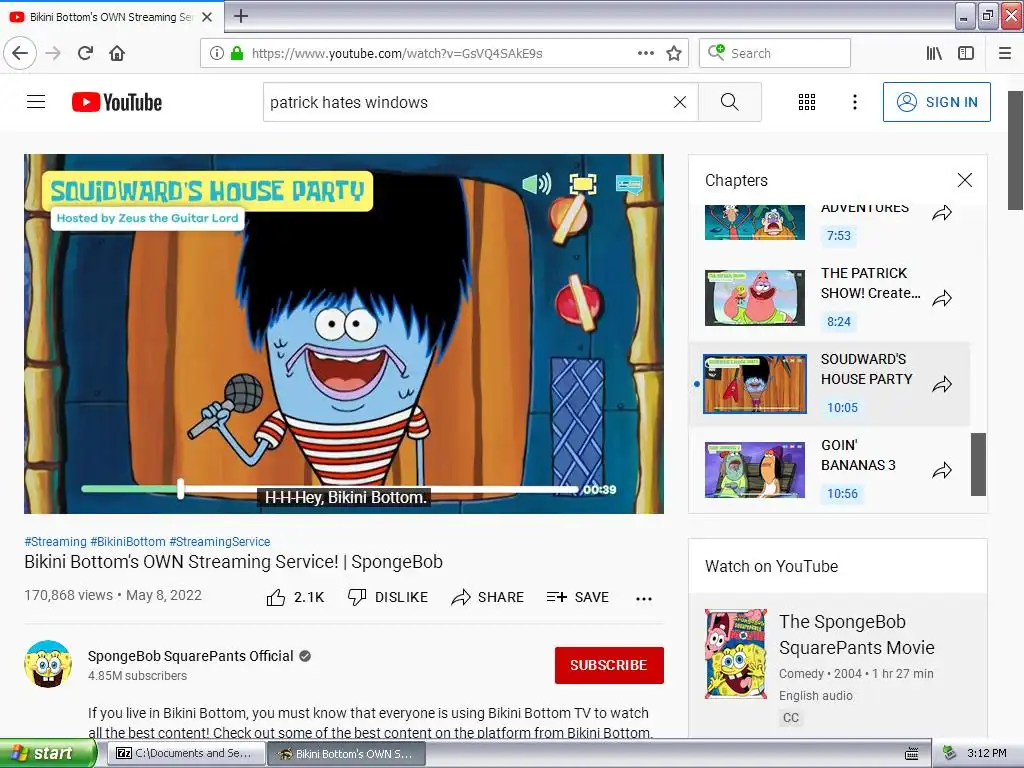The width and height of the screenshot is (1024, 768).
Task: Open THE PATRICK SHOW chapter thumbnail
Action: 755,297
